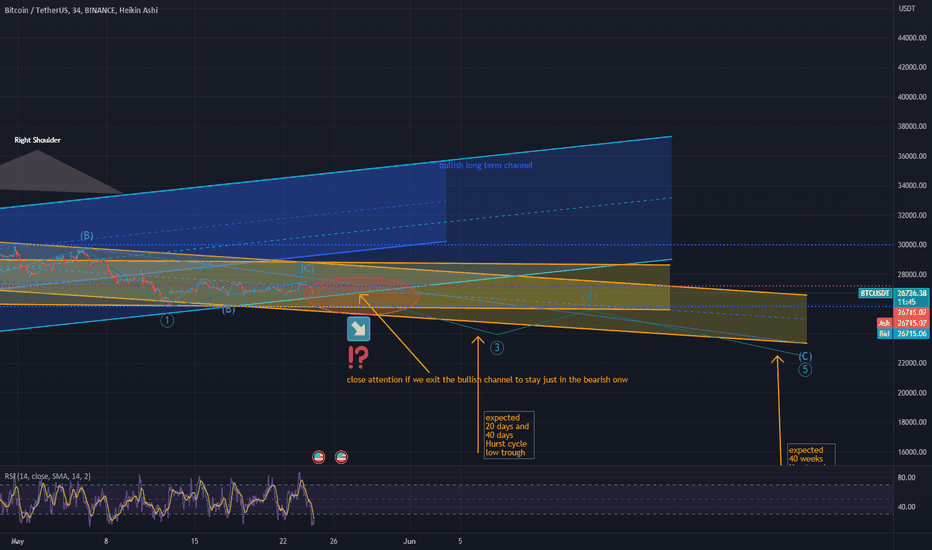Click the BTCUSDT symbol price tag
The height and width of the screenshot is (550, 932).
click(x=876, y=293)
